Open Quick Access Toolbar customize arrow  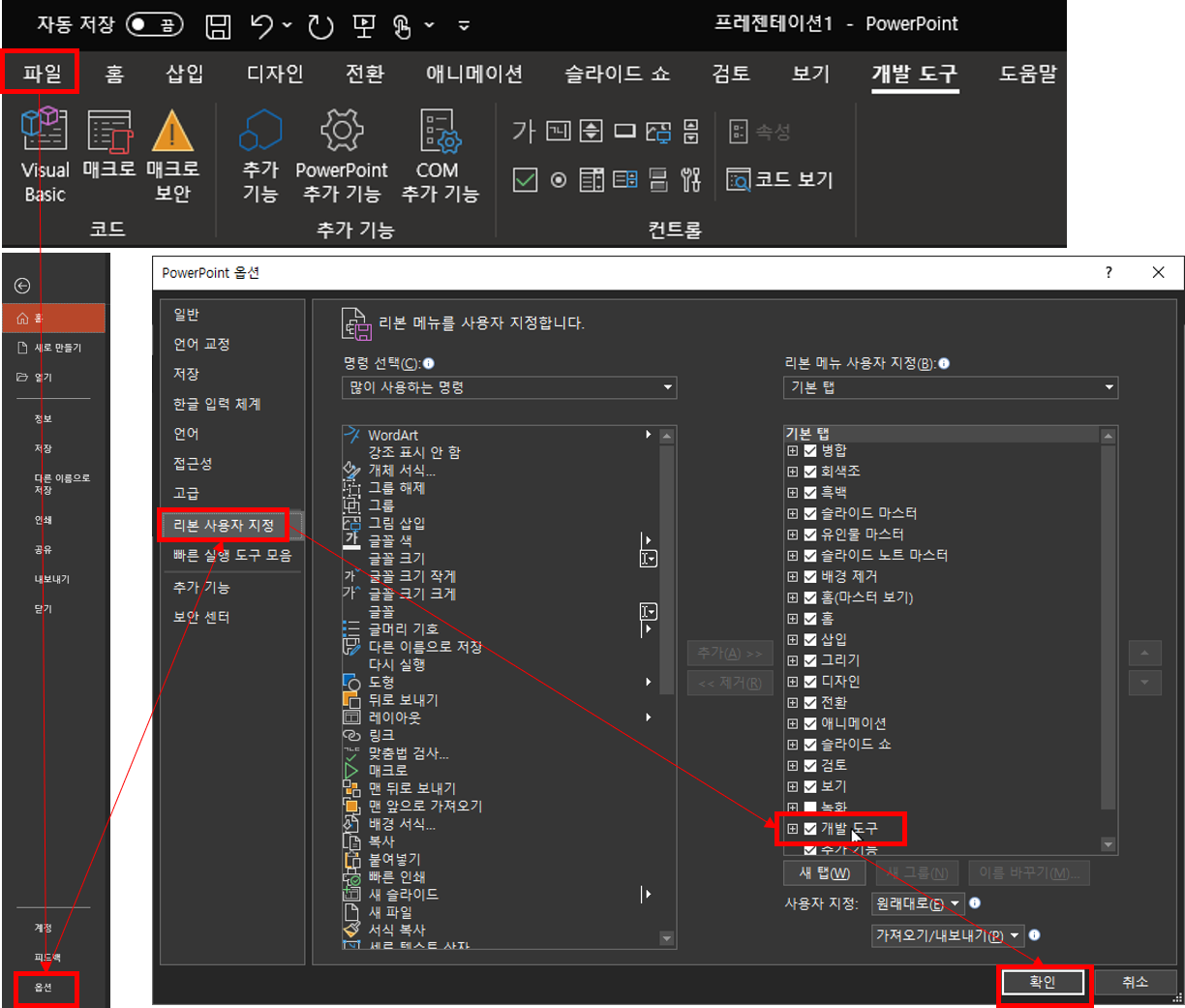click(x=464, y=26)
